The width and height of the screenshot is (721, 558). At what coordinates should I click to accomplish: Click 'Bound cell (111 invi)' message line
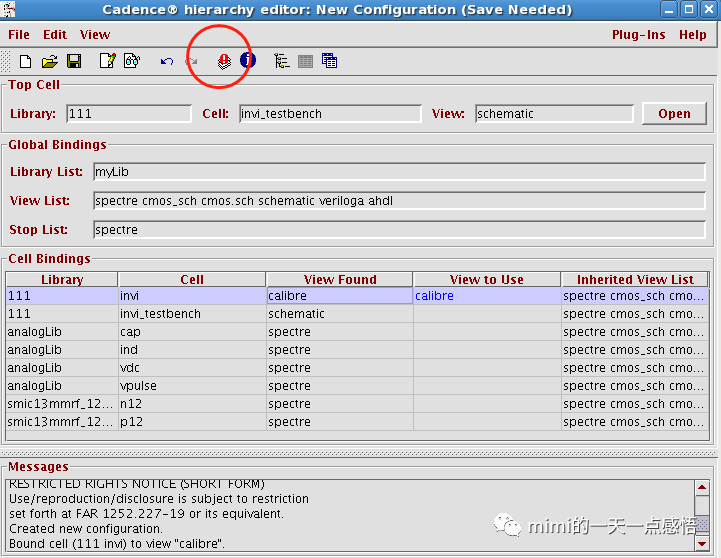tap(117, 544)
